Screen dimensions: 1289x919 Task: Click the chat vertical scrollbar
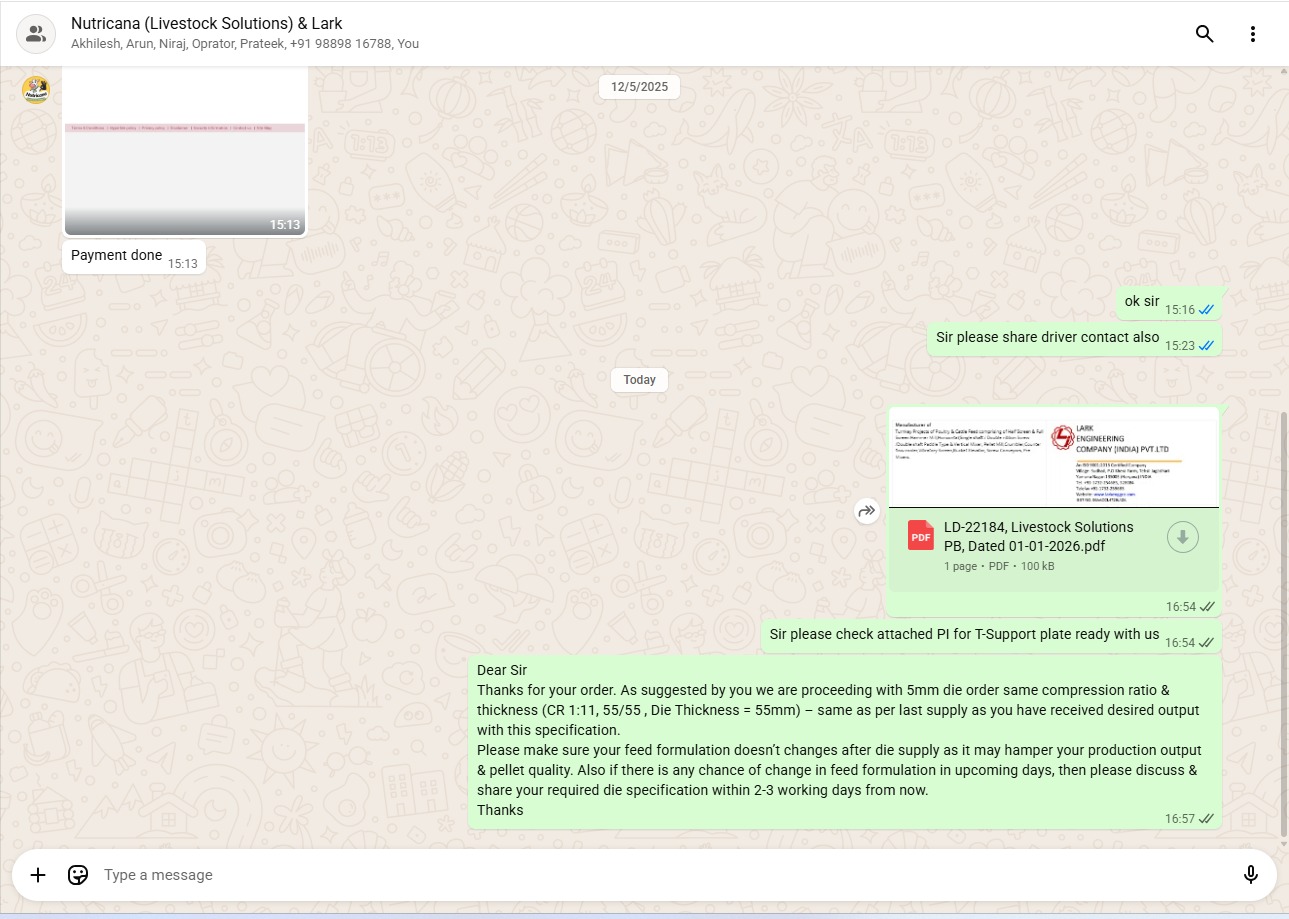tap(1284, 620)
